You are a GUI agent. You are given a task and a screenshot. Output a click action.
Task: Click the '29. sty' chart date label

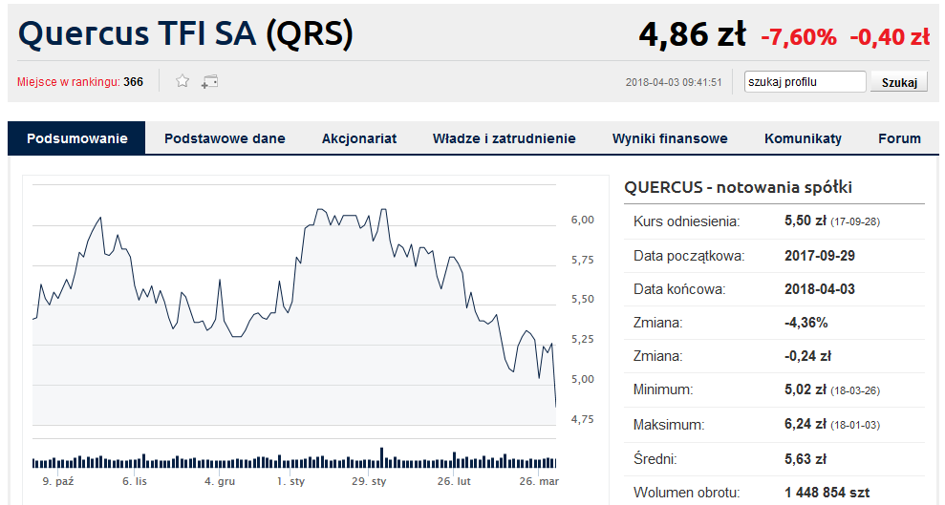pos(369,481)
